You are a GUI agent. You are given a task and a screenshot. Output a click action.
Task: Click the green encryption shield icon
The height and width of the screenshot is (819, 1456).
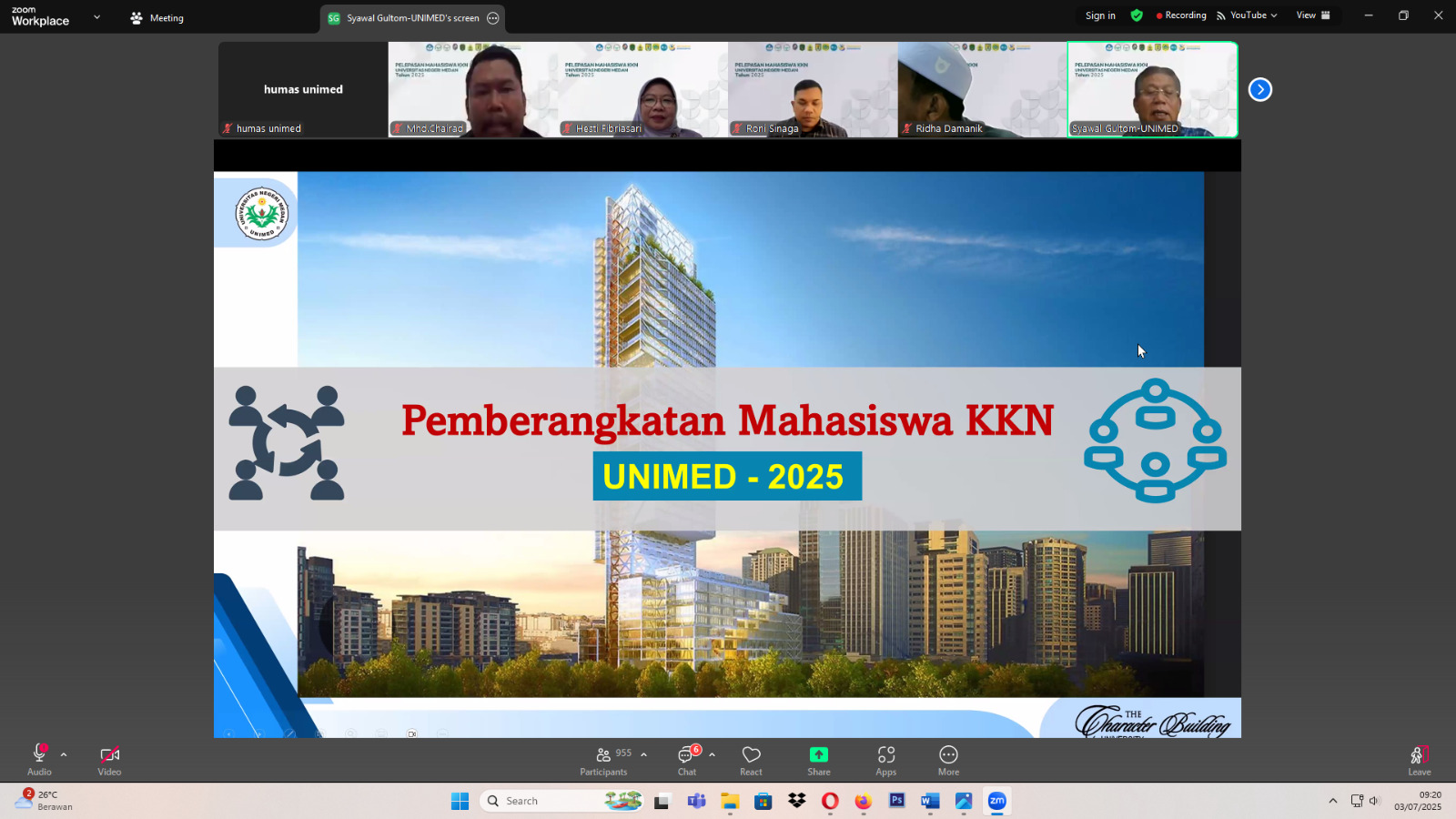pos(1137,15)
